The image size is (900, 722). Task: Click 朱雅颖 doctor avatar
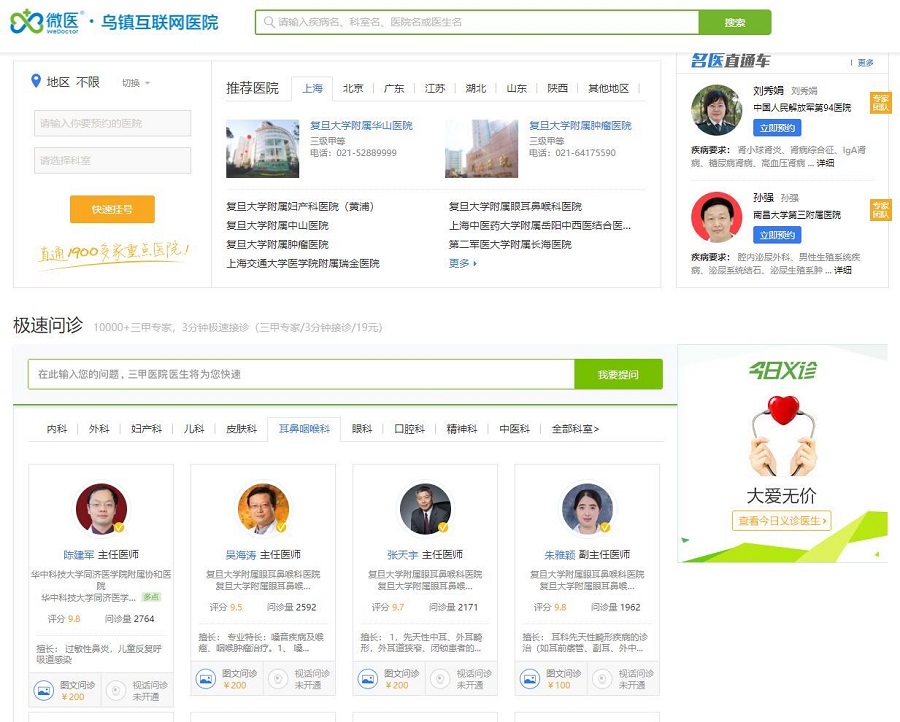tap(587, 509)
